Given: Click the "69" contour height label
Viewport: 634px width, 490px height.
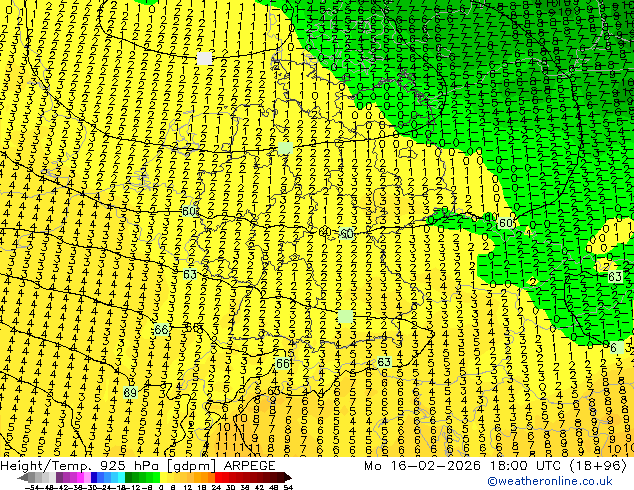Looking at the screenshot, I should [130, 392].
